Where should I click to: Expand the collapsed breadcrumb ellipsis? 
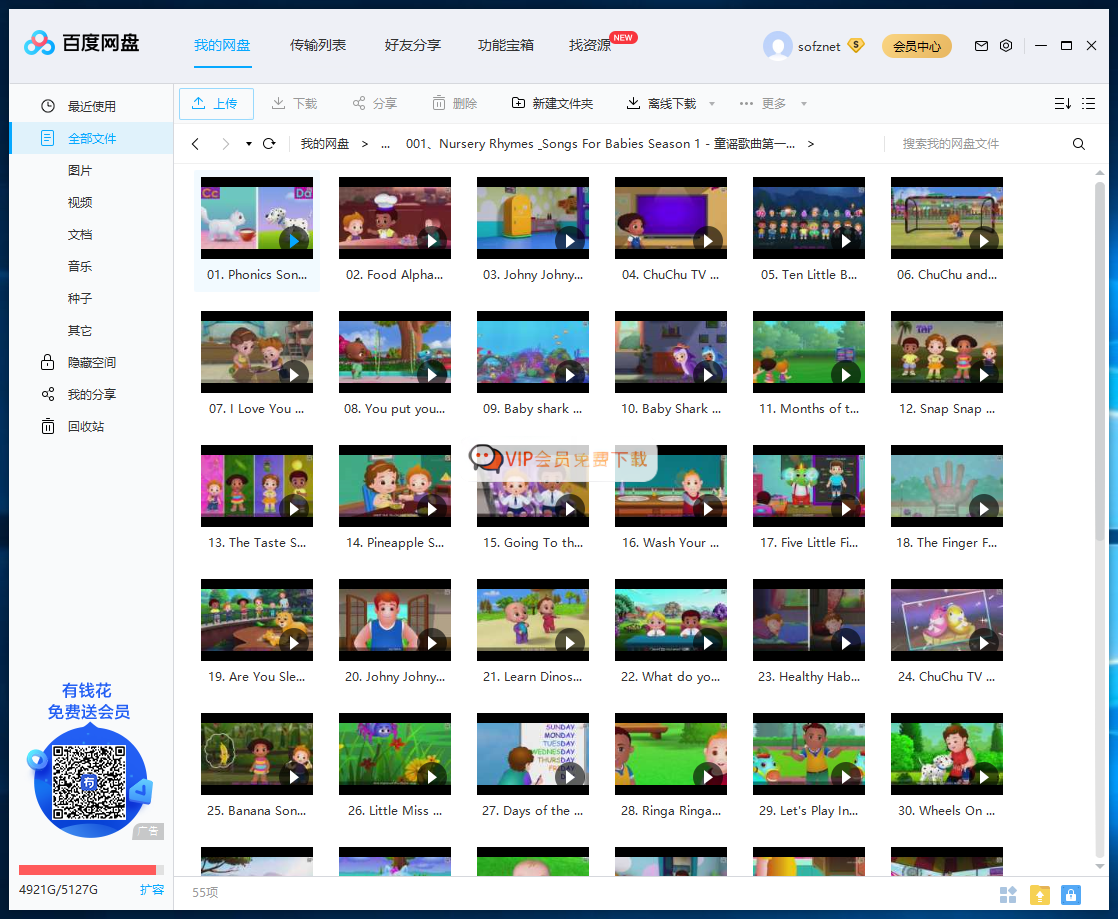tap(385, 143)
